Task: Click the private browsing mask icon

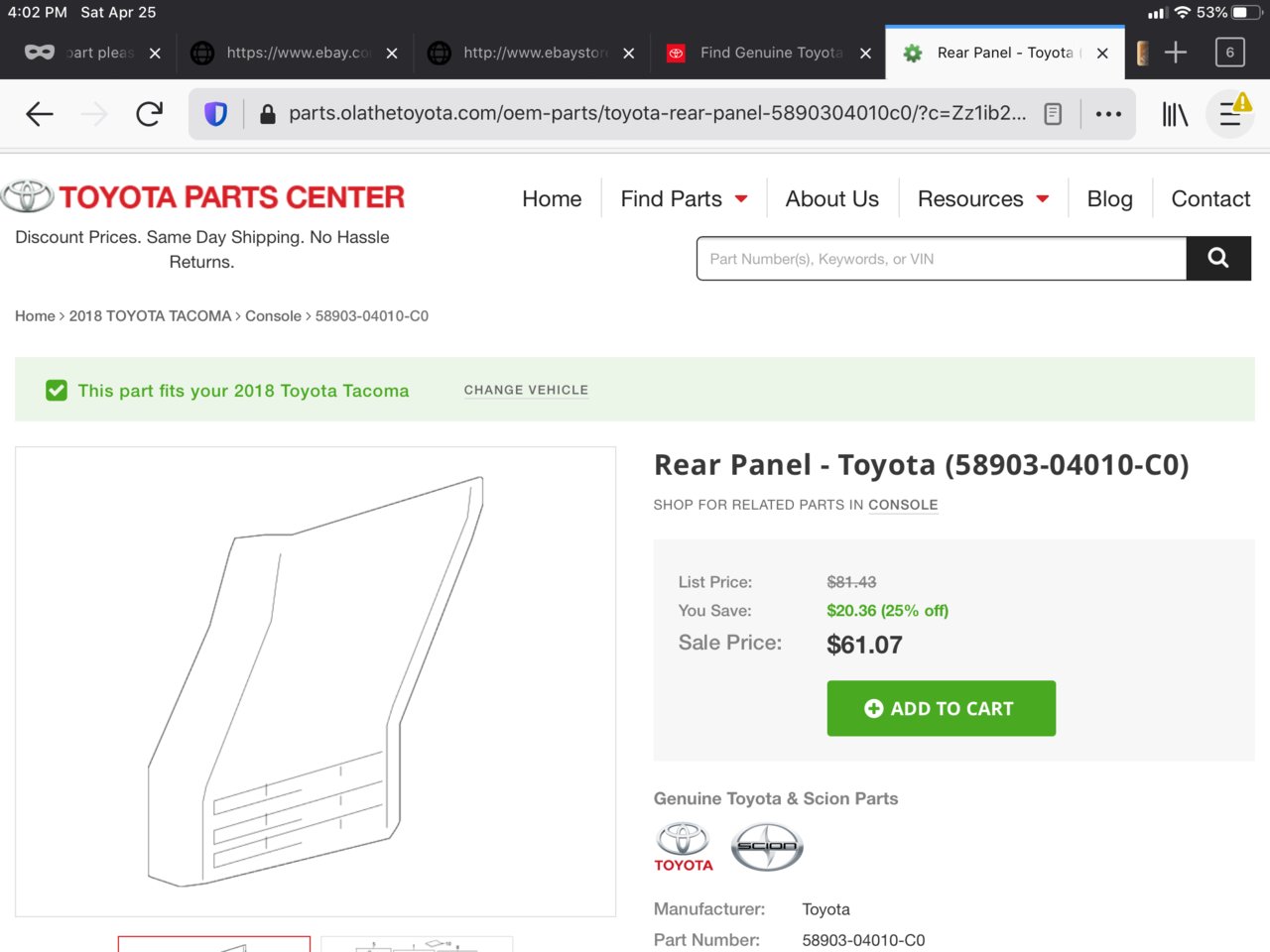Action: [40, 53]
